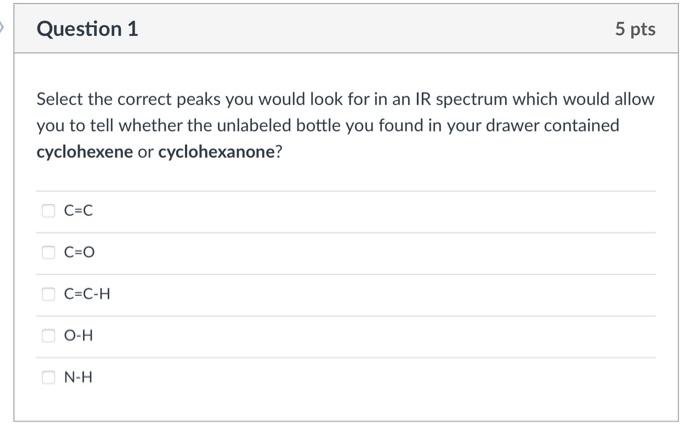Click the C=C answer label text
Image resolution: width=700 pixels, height=436 pixels.
click(78, 211)
